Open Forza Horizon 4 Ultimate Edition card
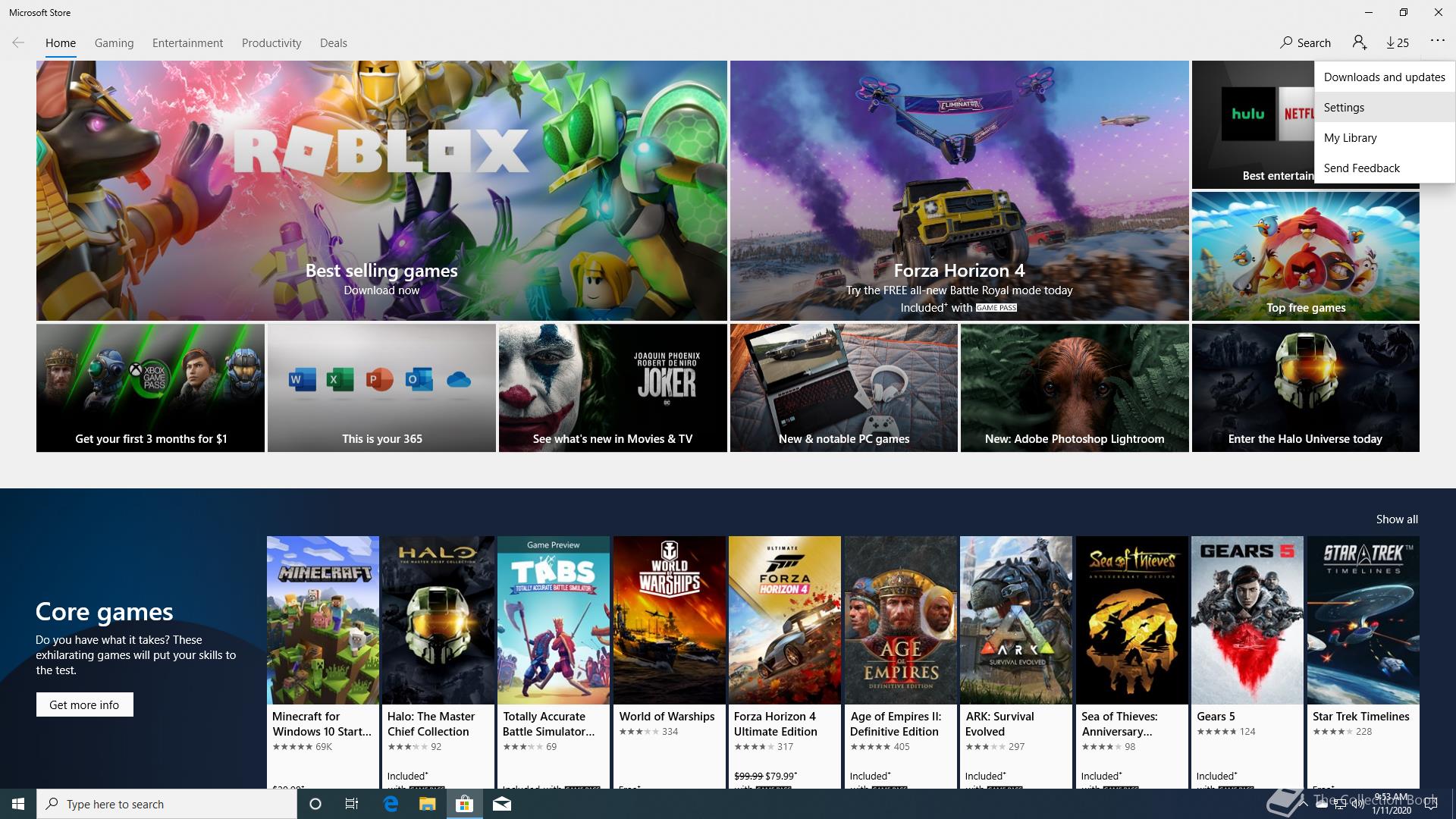The height and width of the screenshot is (819, 1456). click(x=785, y=662)
